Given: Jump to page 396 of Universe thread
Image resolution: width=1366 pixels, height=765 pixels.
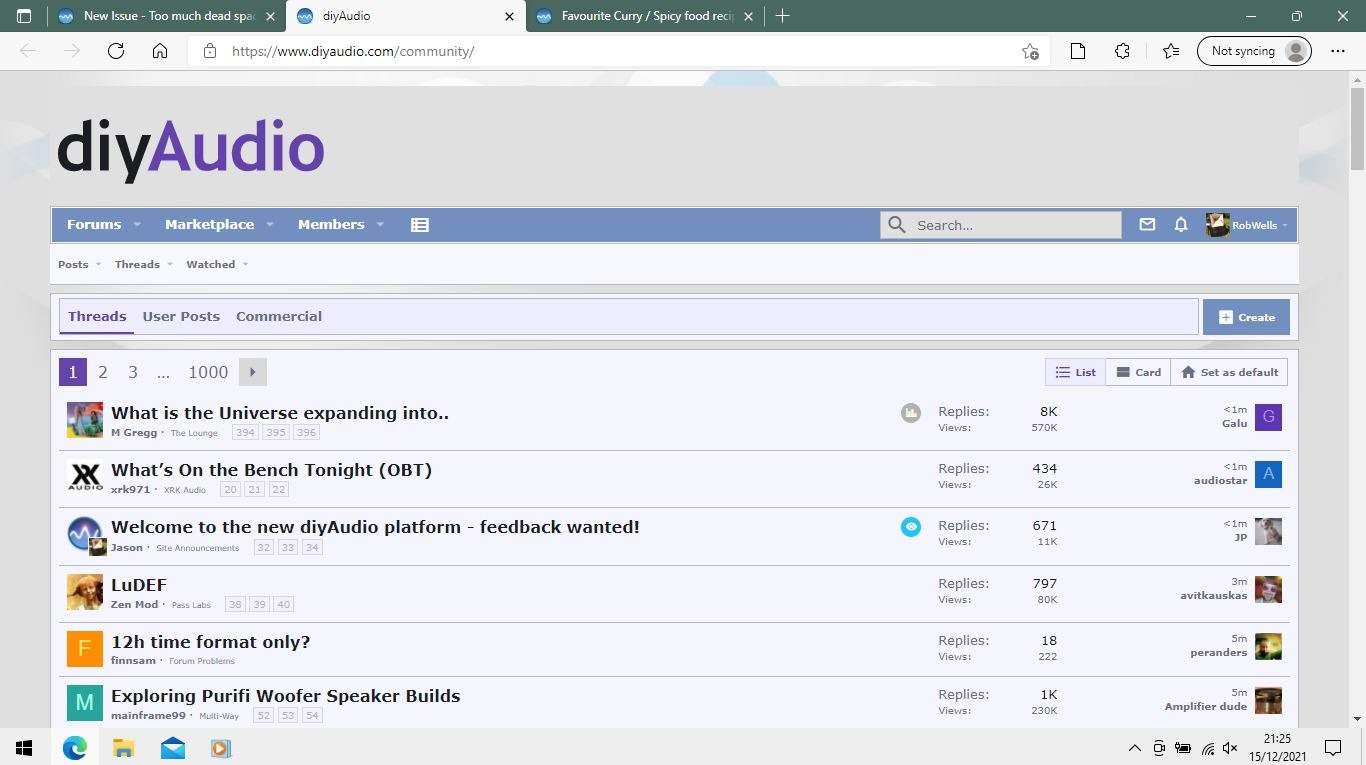Looking at the screenshot, I should tap(306, 433).
